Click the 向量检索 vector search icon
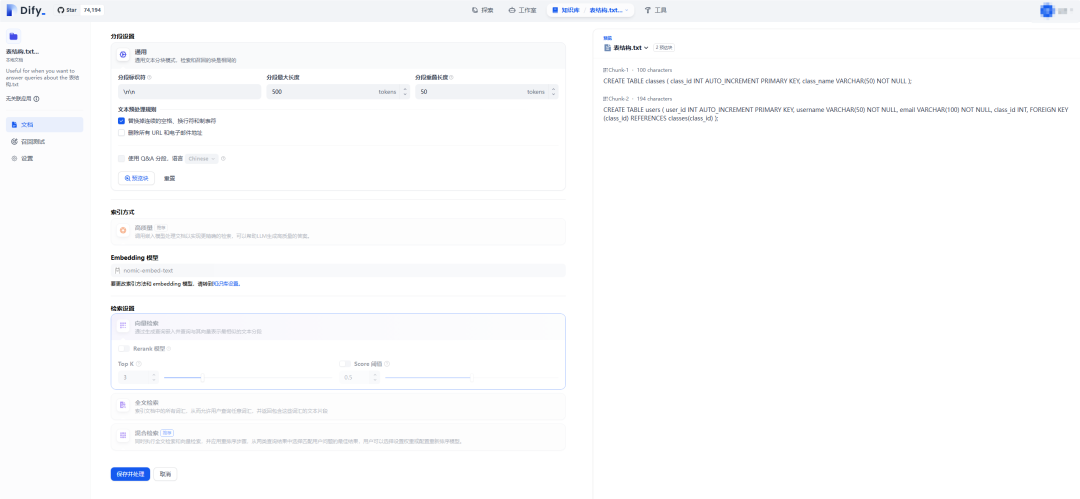The height and width of the screenshot is (499, 1080). (123, 325)
